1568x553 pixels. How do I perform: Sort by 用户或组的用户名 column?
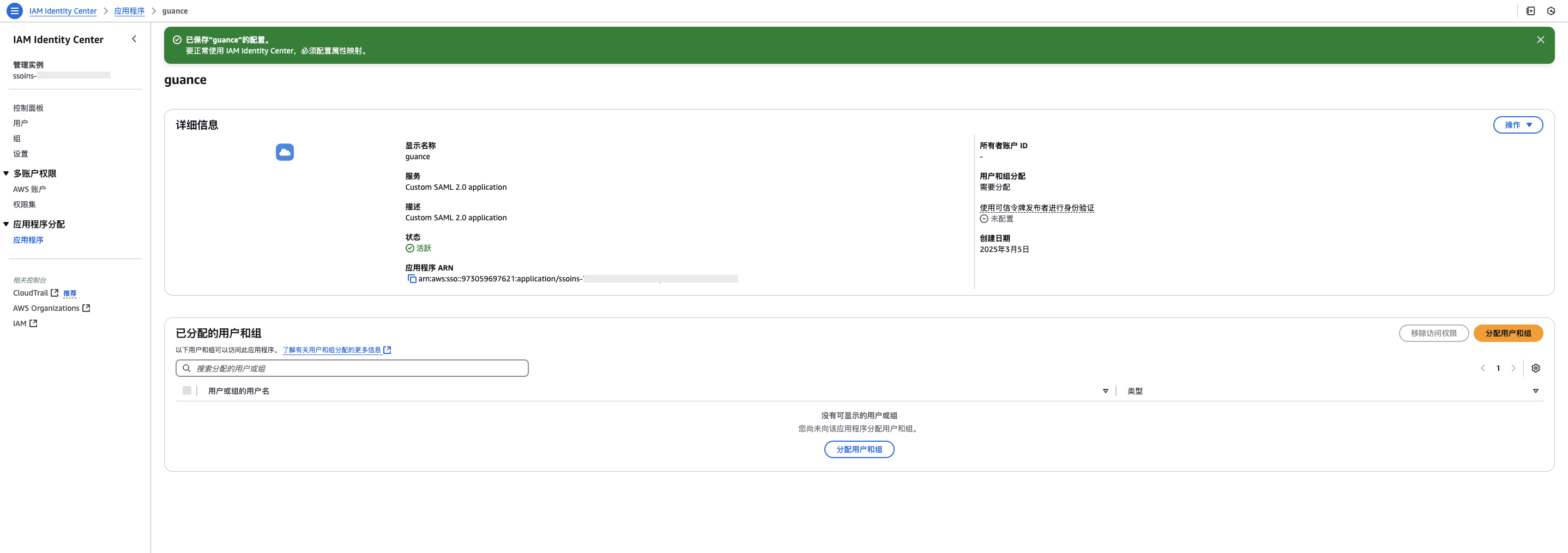[1105, 391]
